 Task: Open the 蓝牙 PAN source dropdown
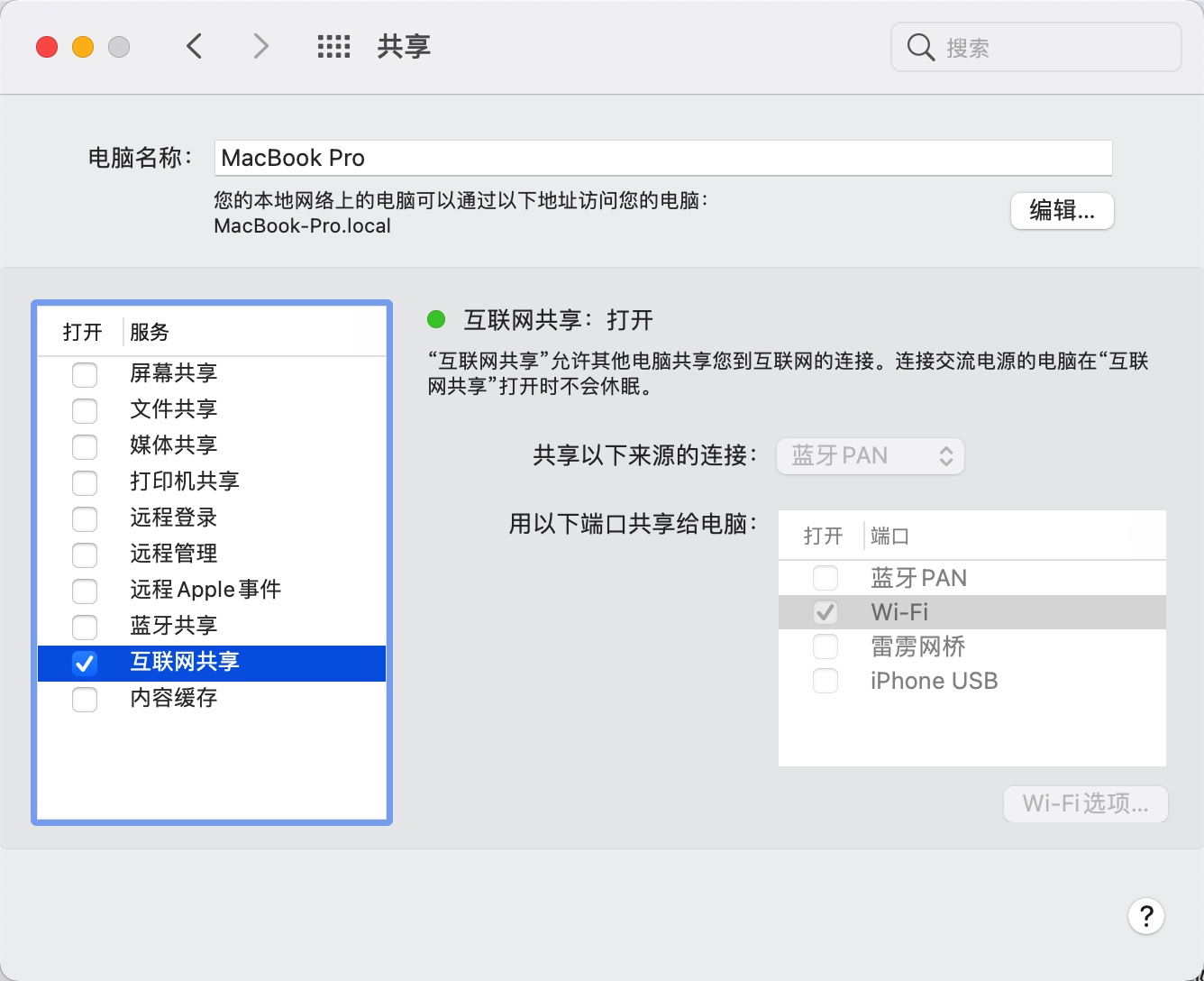click(870, 456)
